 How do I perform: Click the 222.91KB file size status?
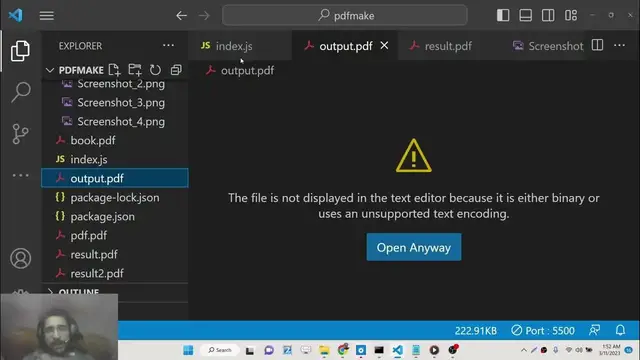pyautogui.click(x=476, y=330)
